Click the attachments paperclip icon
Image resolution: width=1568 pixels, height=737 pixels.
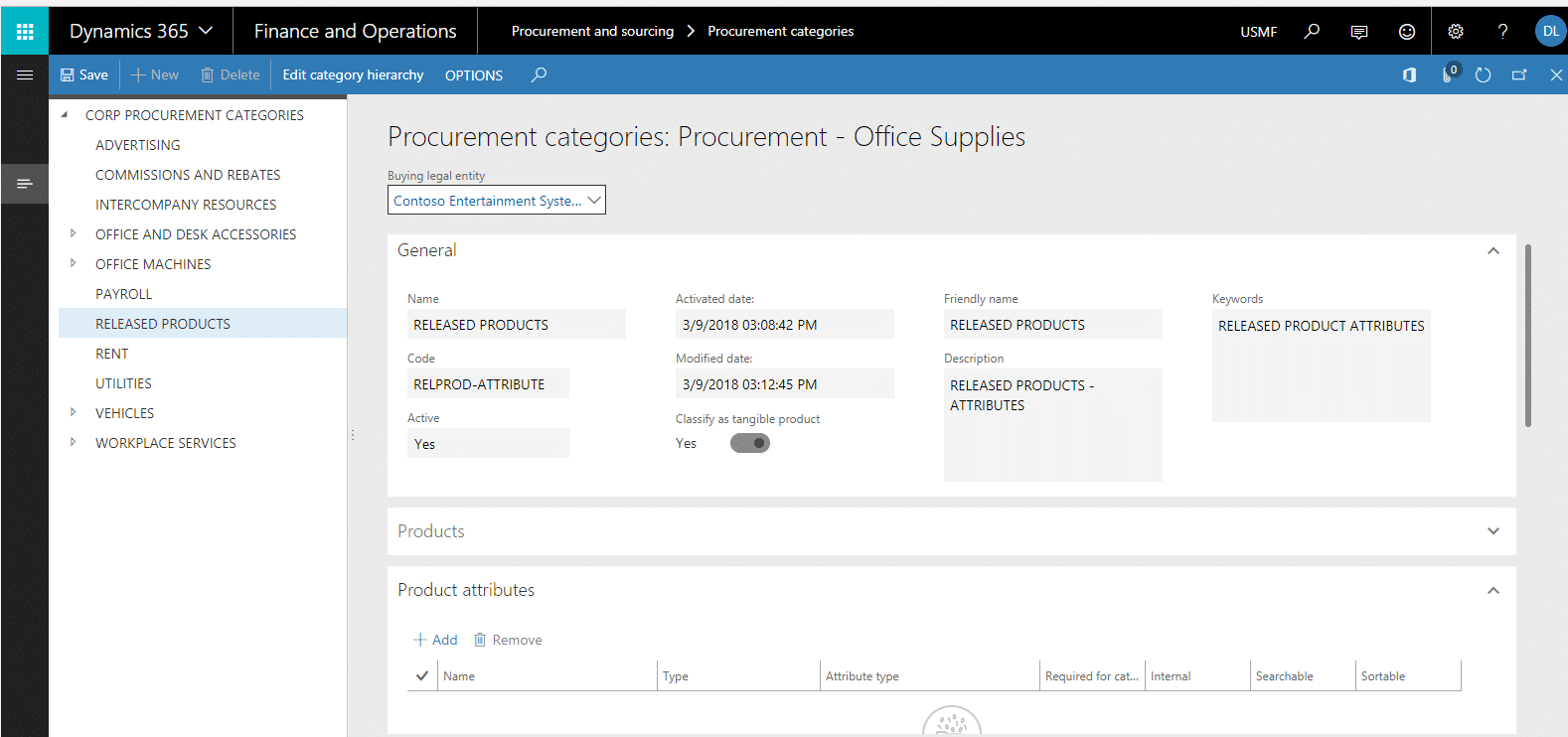coord(1448,74)
